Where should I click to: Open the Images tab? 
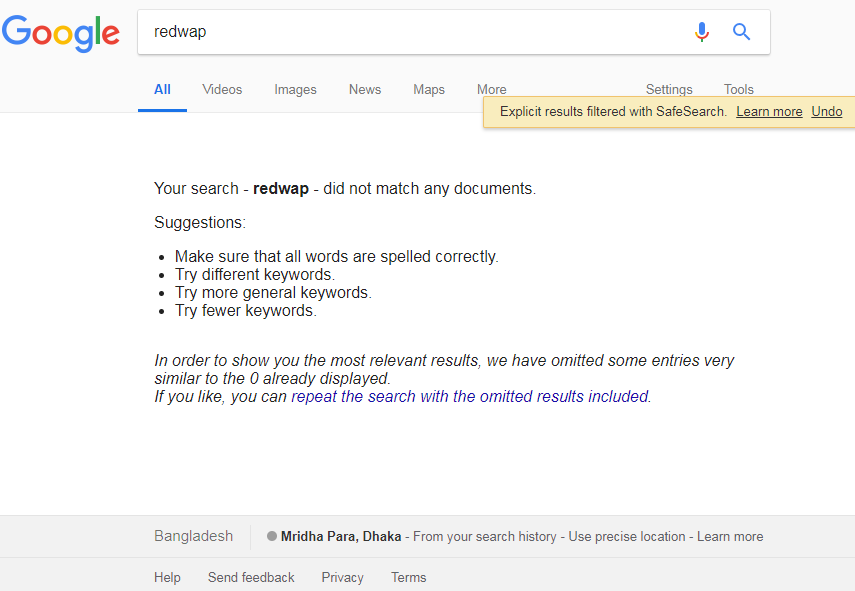click(295, 90)
